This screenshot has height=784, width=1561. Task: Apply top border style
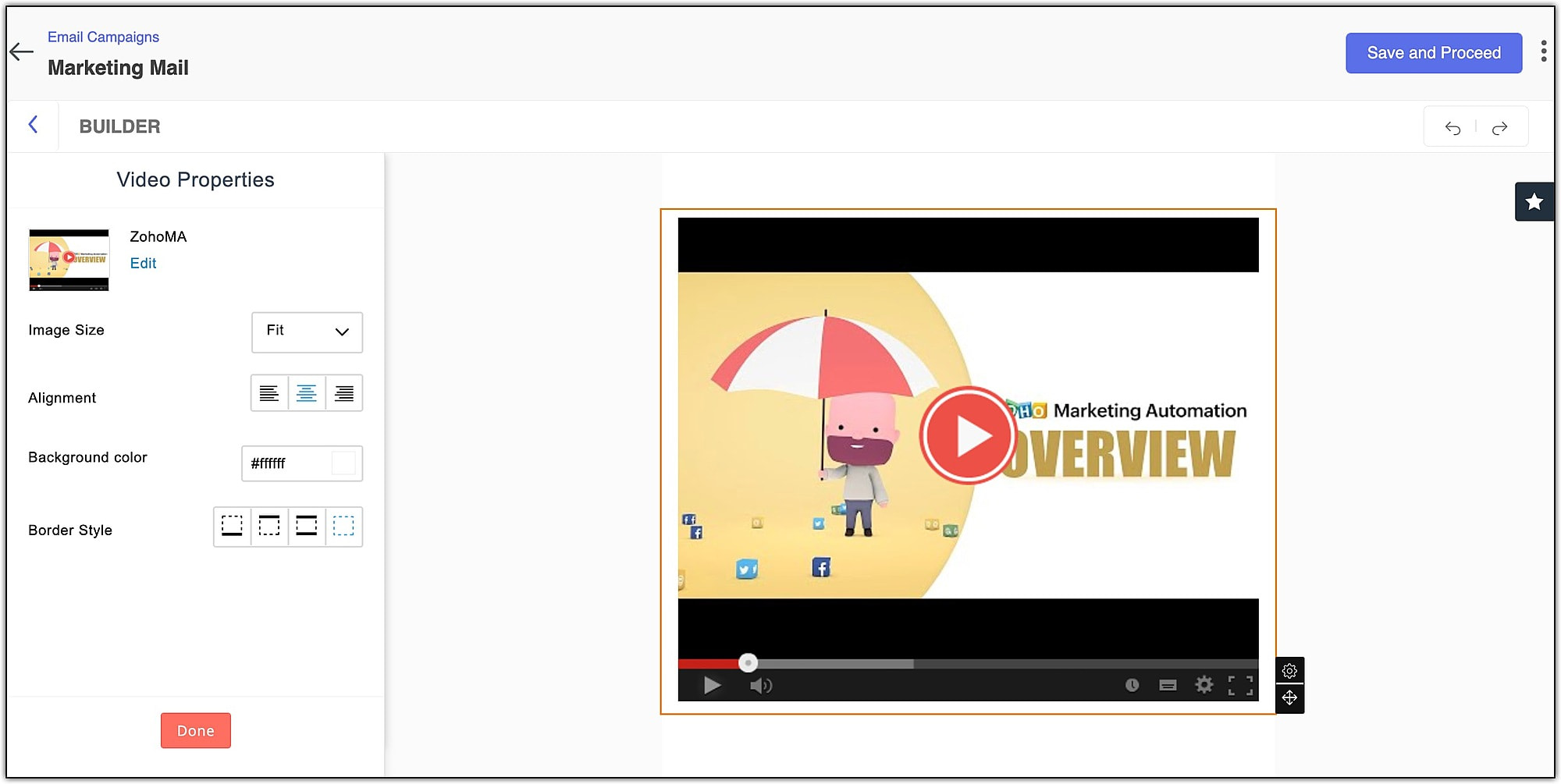(269, 527)
